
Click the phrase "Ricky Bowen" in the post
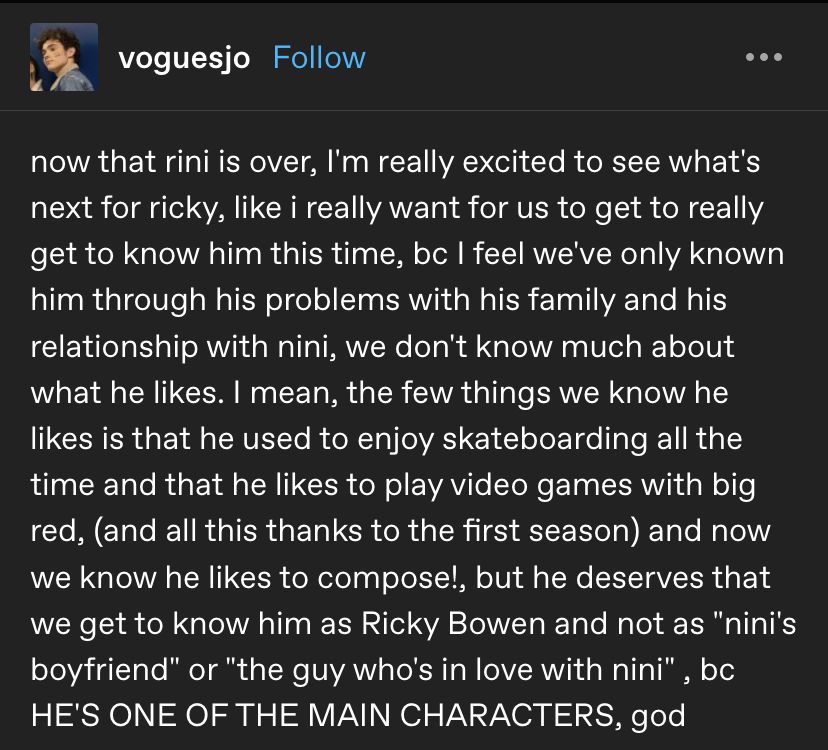(x=453, y=624)
